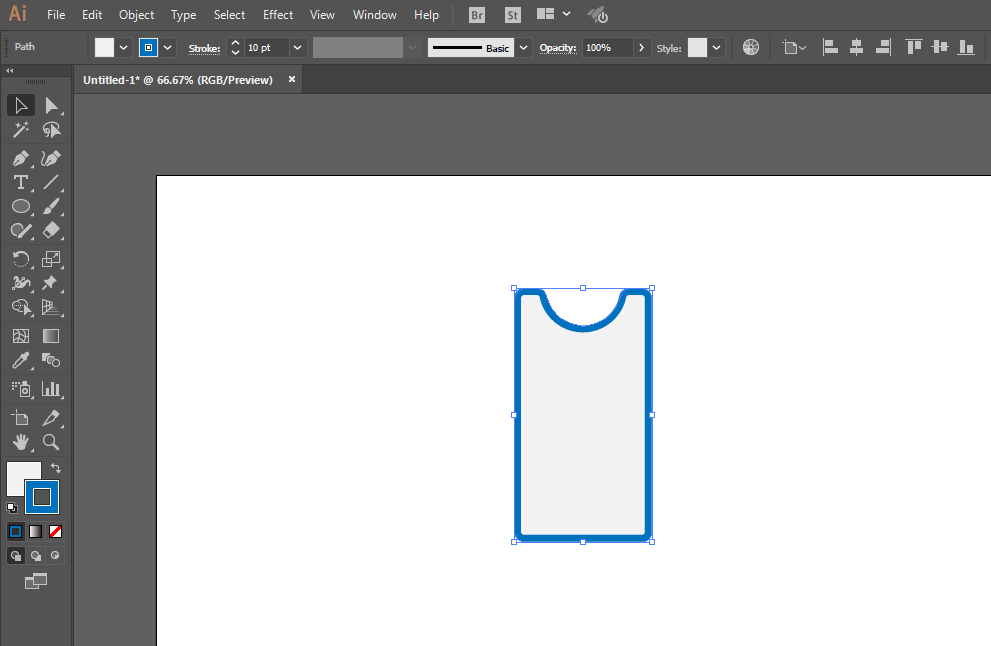Expand the Opacity percentage options arrow

tap(641, 48)
